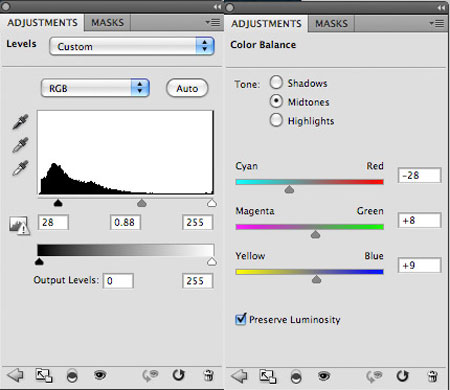Open the Levels panel flyout menu
Screen dimensions: 450x390
pyautogui.click(x=213, y=22)
